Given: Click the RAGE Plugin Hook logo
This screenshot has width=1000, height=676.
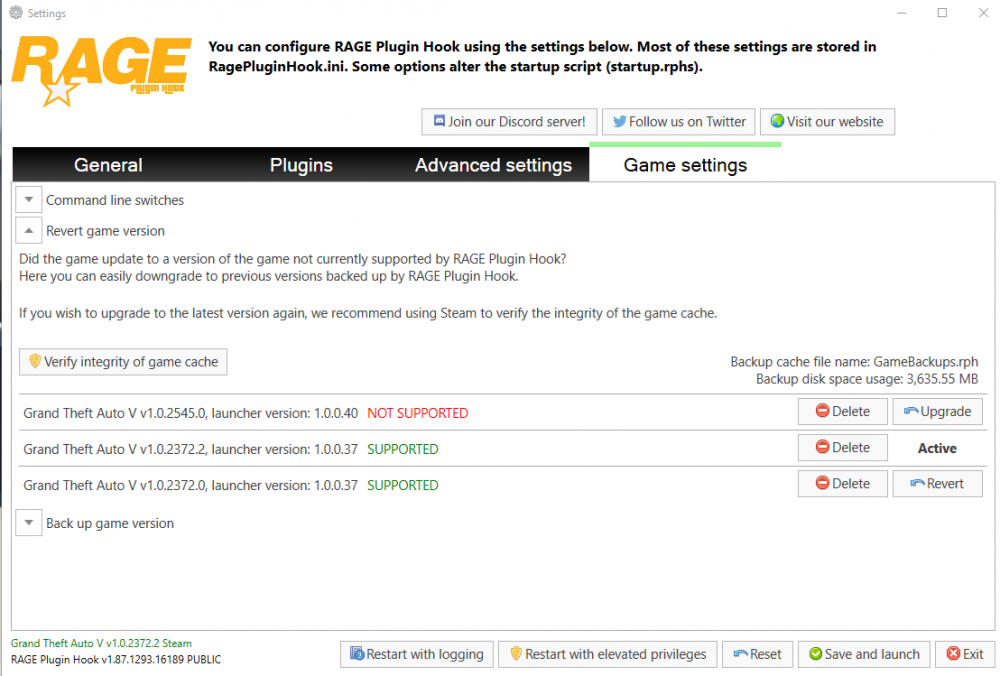Looking at the screenshot, I should click(101, 71).
